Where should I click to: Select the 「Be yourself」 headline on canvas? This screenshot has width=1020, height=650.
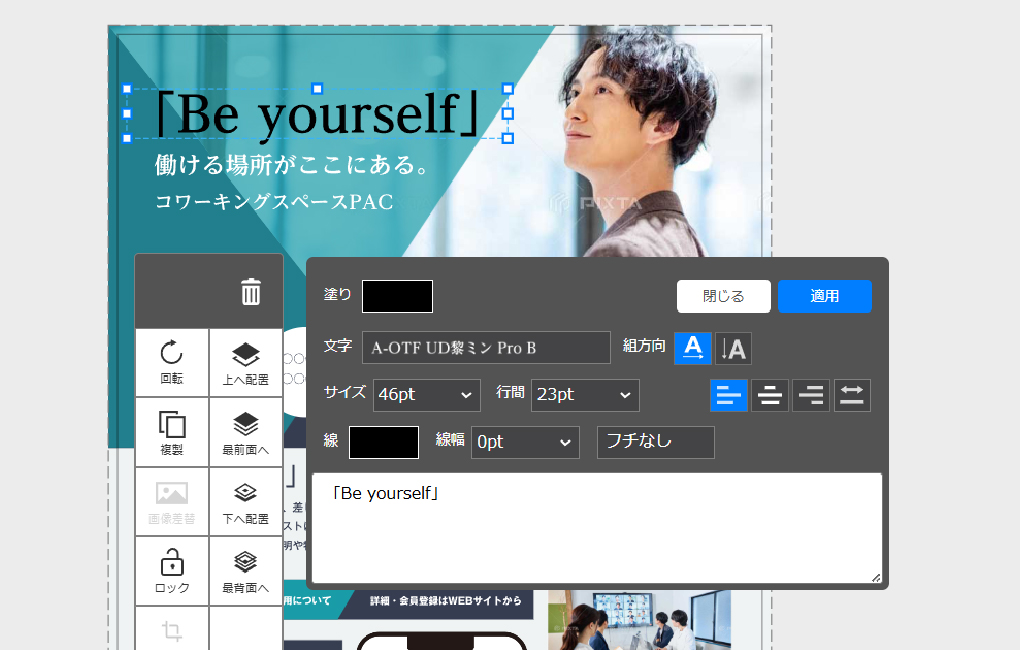pyautogui.click(x=317, y=115)
